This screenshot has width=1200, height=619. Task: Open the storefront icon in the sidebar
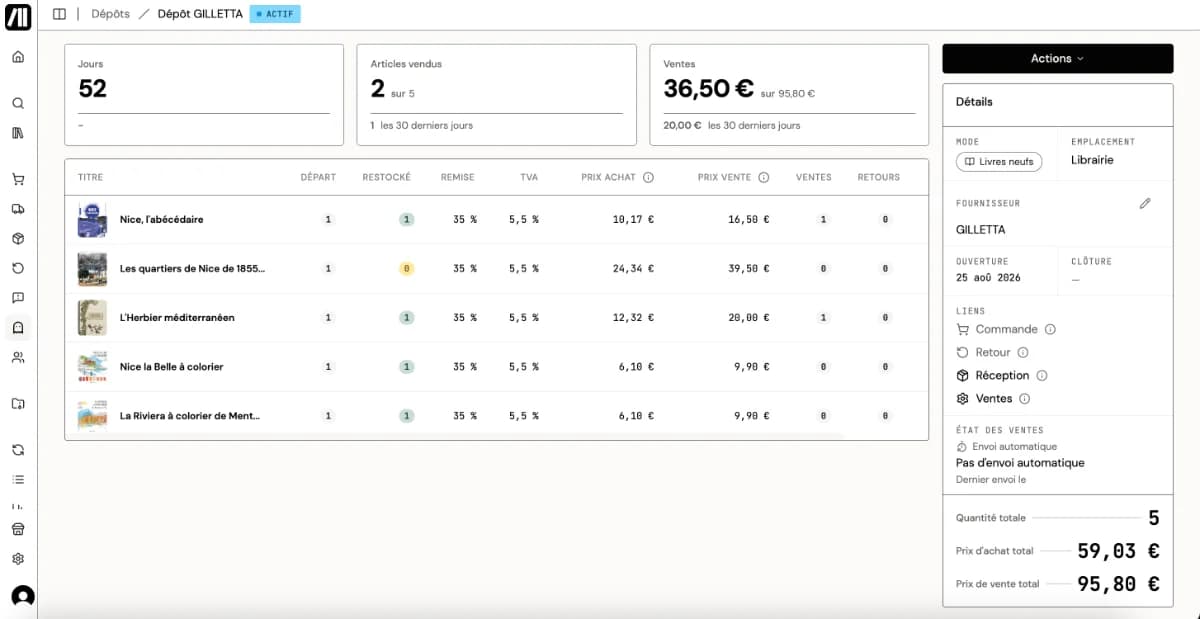[x=18, y=529]
